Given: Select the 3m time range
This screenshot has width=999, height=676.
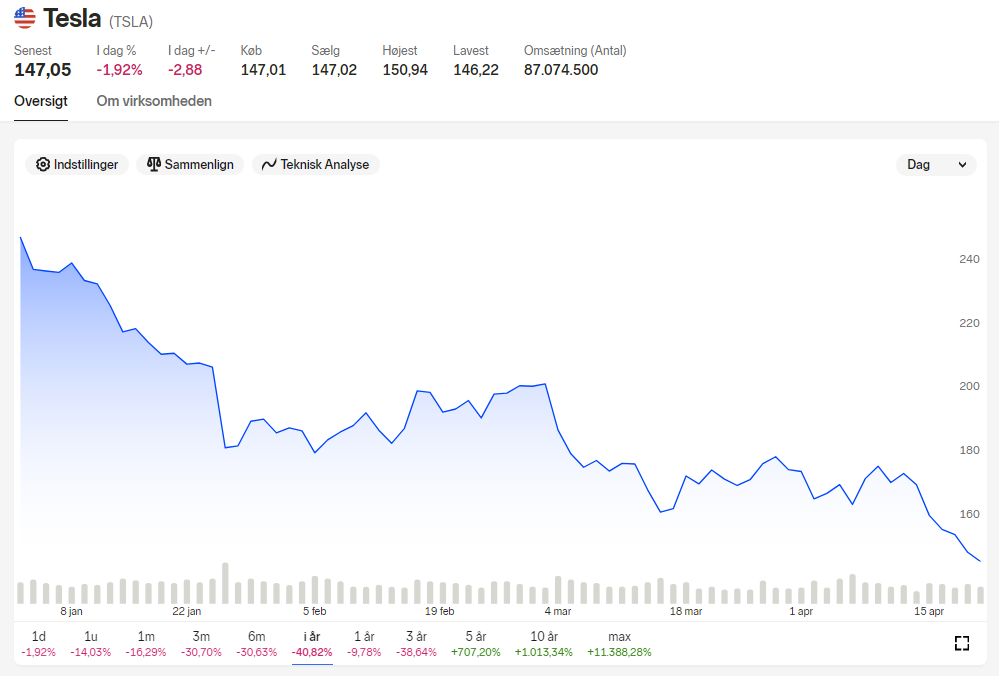Looking at the screenshot, I should pyautogui.click(x=201, y=644).
